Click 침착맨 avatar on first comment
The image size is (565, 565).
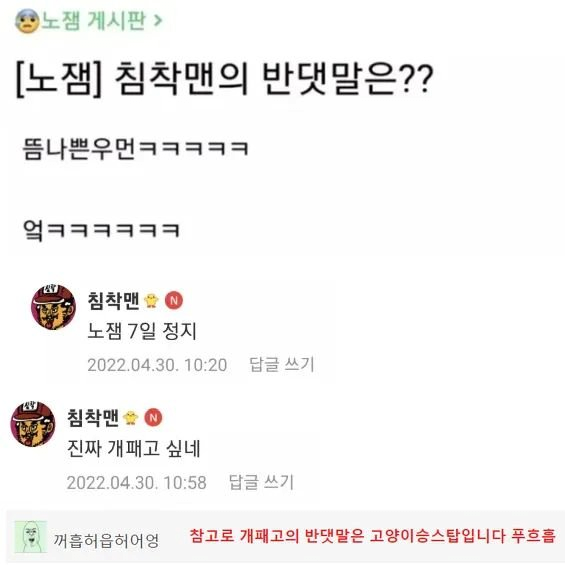tap(53, 307)
